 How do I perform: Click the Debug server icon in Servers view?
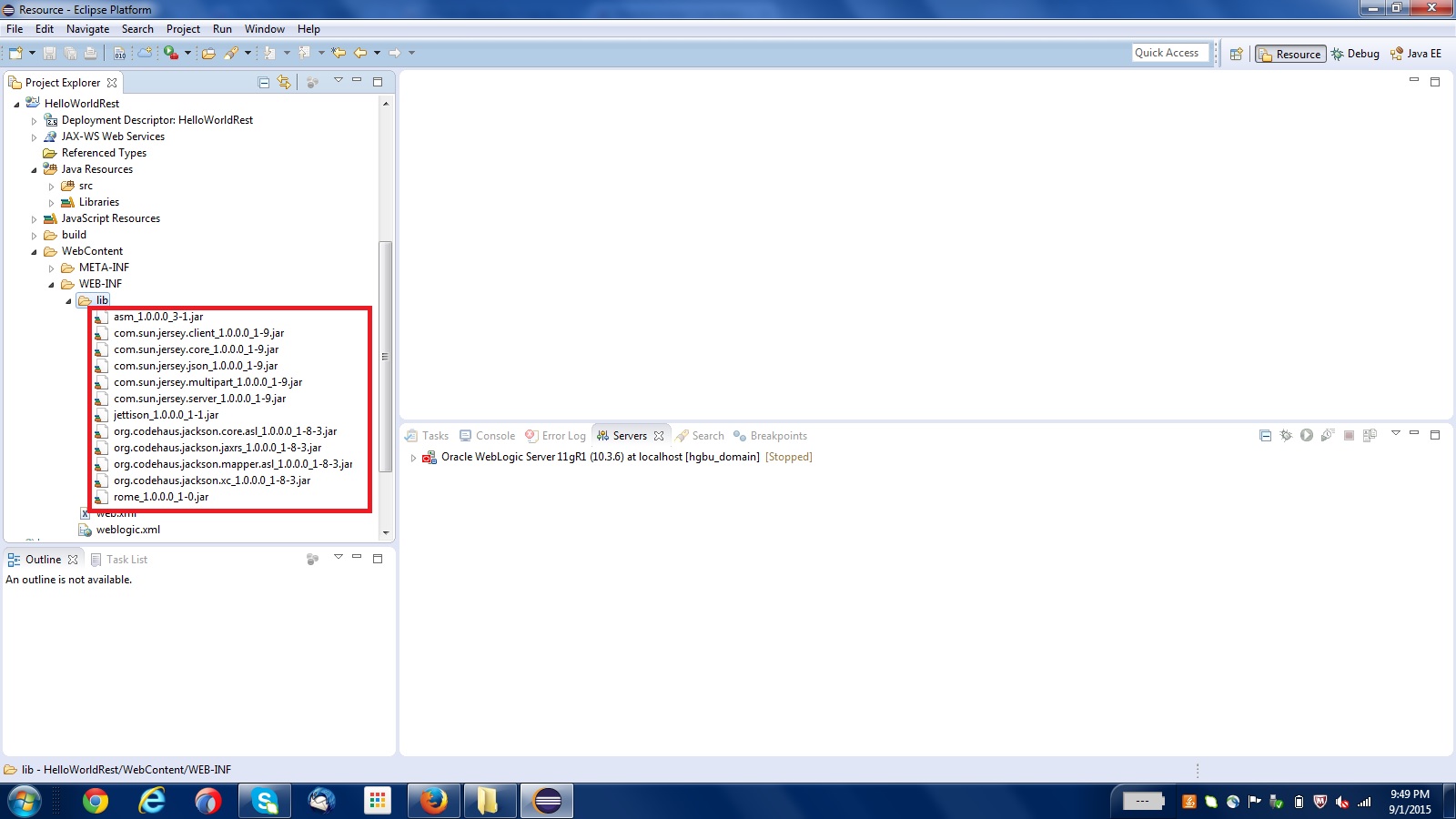pyautogui.click(x=1286, y=435)
